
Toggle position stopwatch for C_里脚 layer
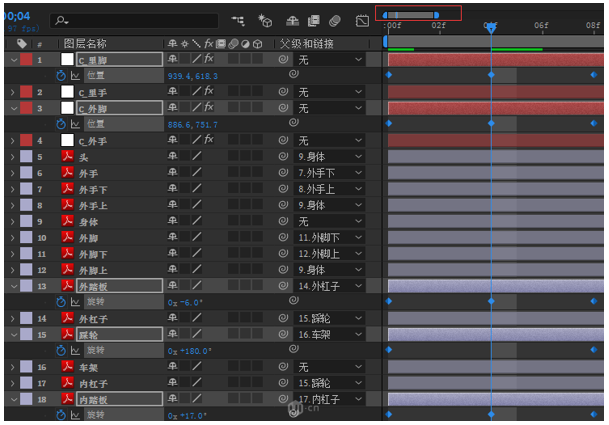61,76
